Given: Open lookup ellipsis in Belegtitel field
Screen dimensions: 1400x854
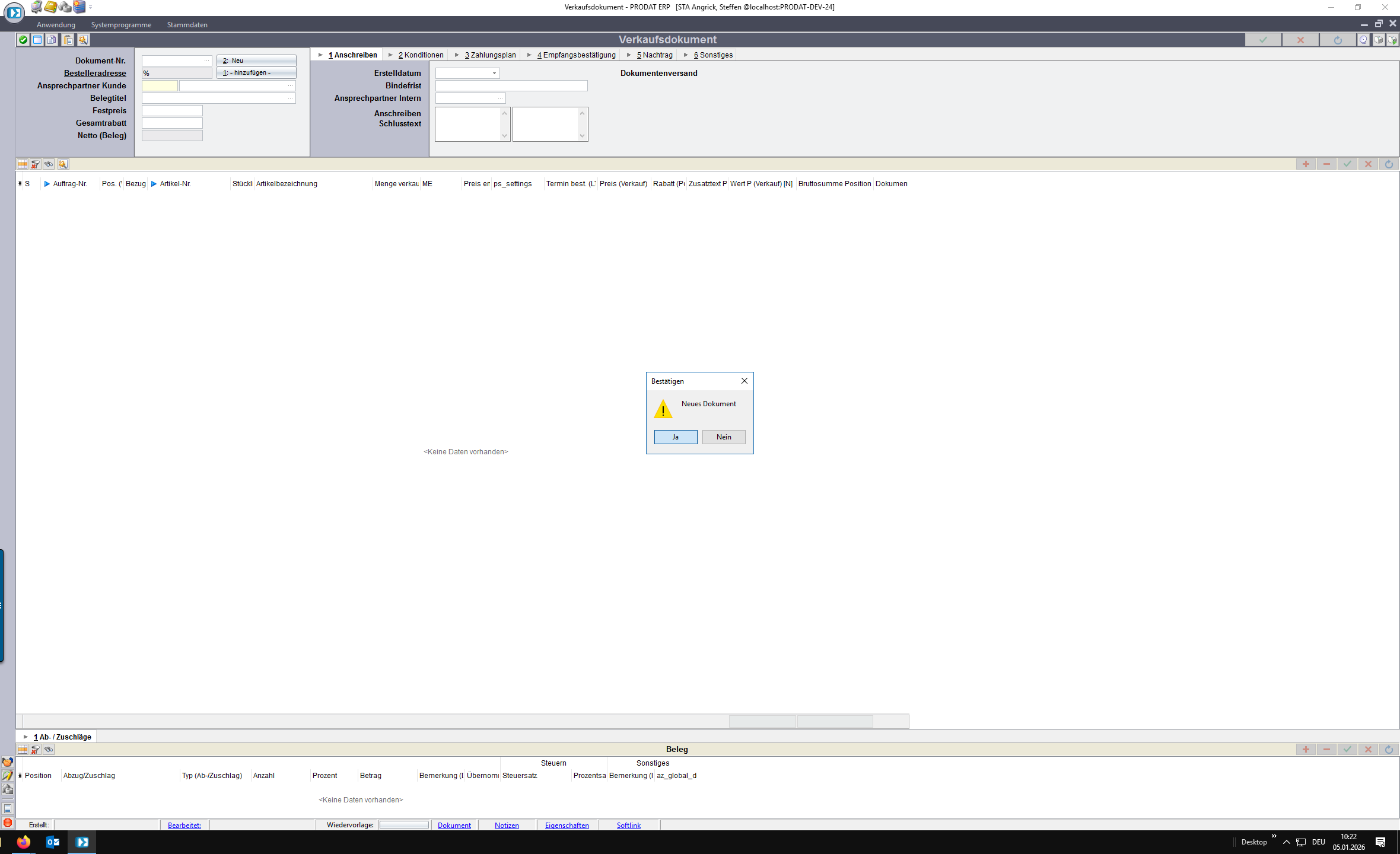Looking at the screenshot, I should click(x=290, y=98).
